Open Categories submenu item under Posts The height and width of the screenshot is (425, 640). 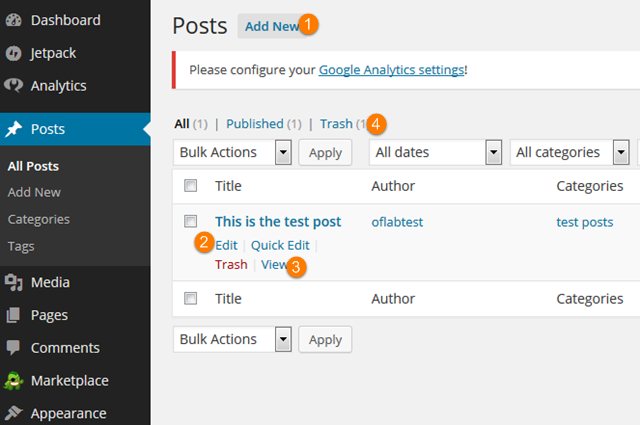[38, 219]
